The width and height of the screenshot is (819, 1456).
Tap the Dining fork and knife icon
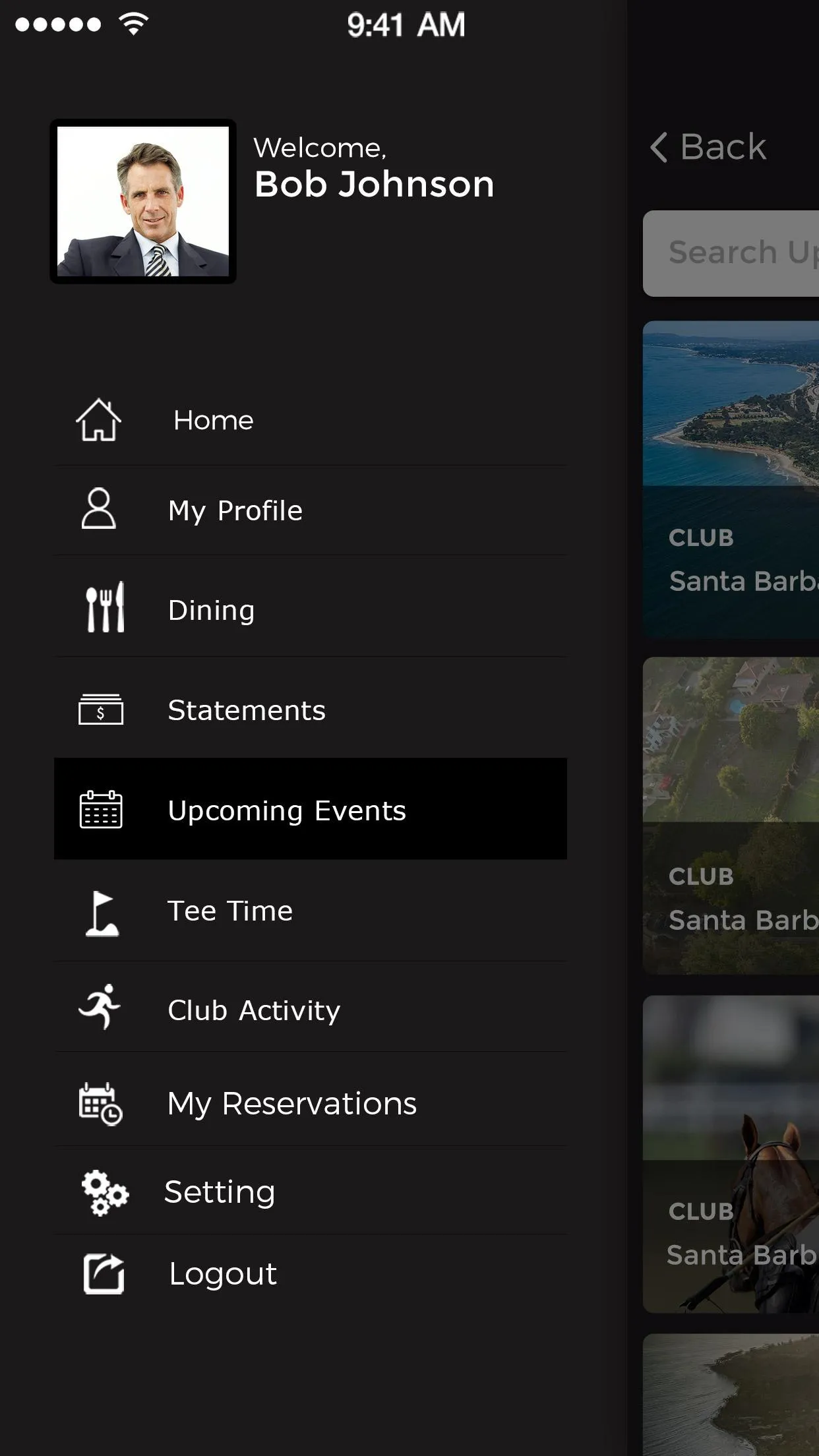[x=106, y=607]
